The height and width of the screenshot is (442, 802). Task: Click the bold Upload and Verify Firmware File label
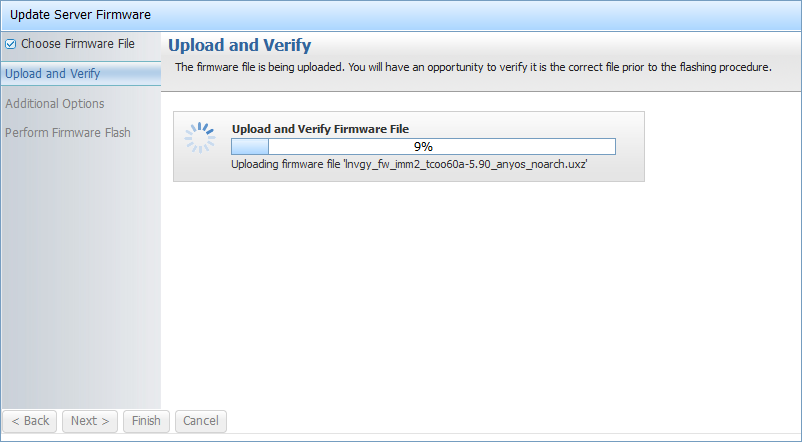[320, 129]
